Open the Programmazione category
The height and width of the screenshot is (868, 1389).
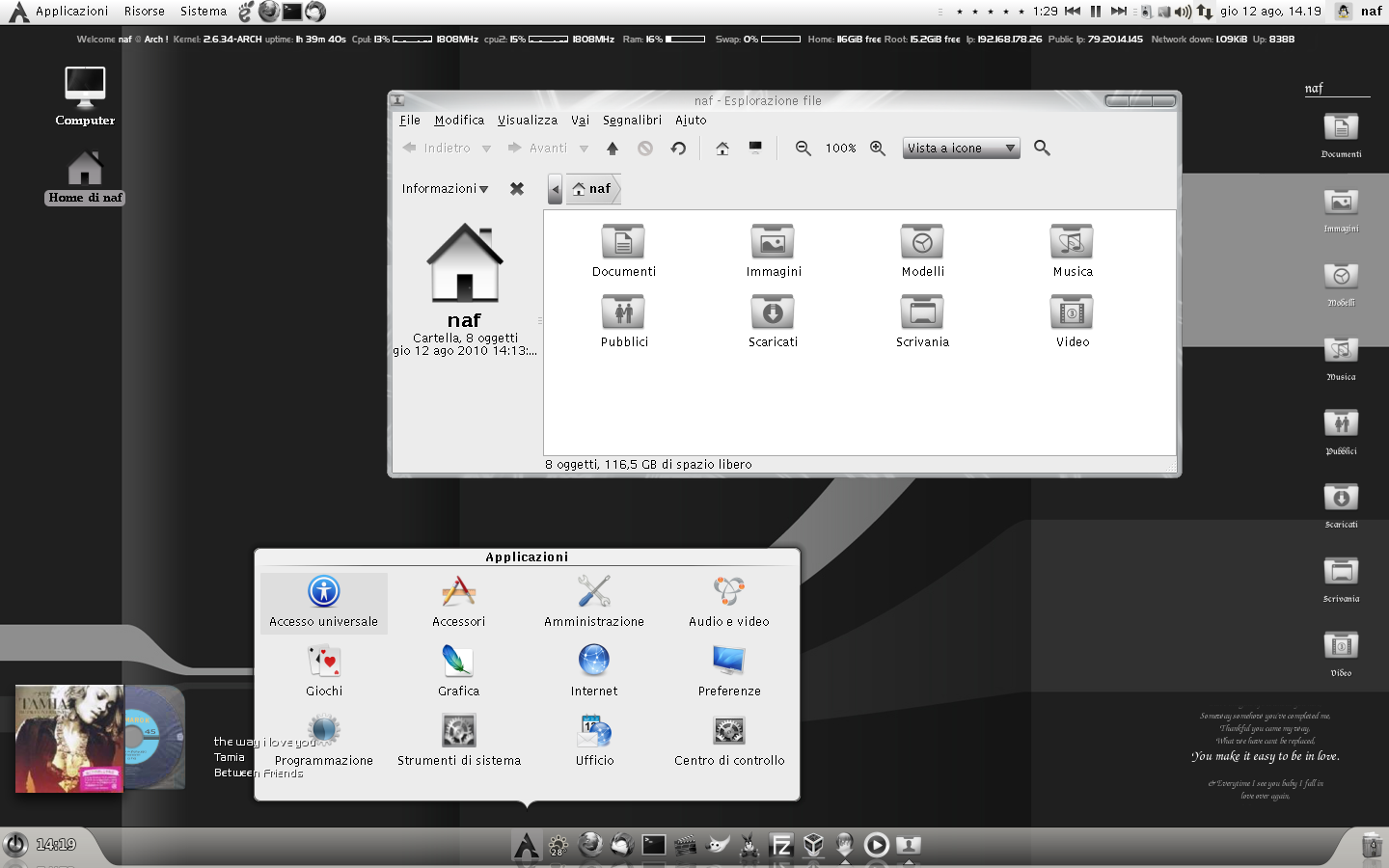coord(324,742)
